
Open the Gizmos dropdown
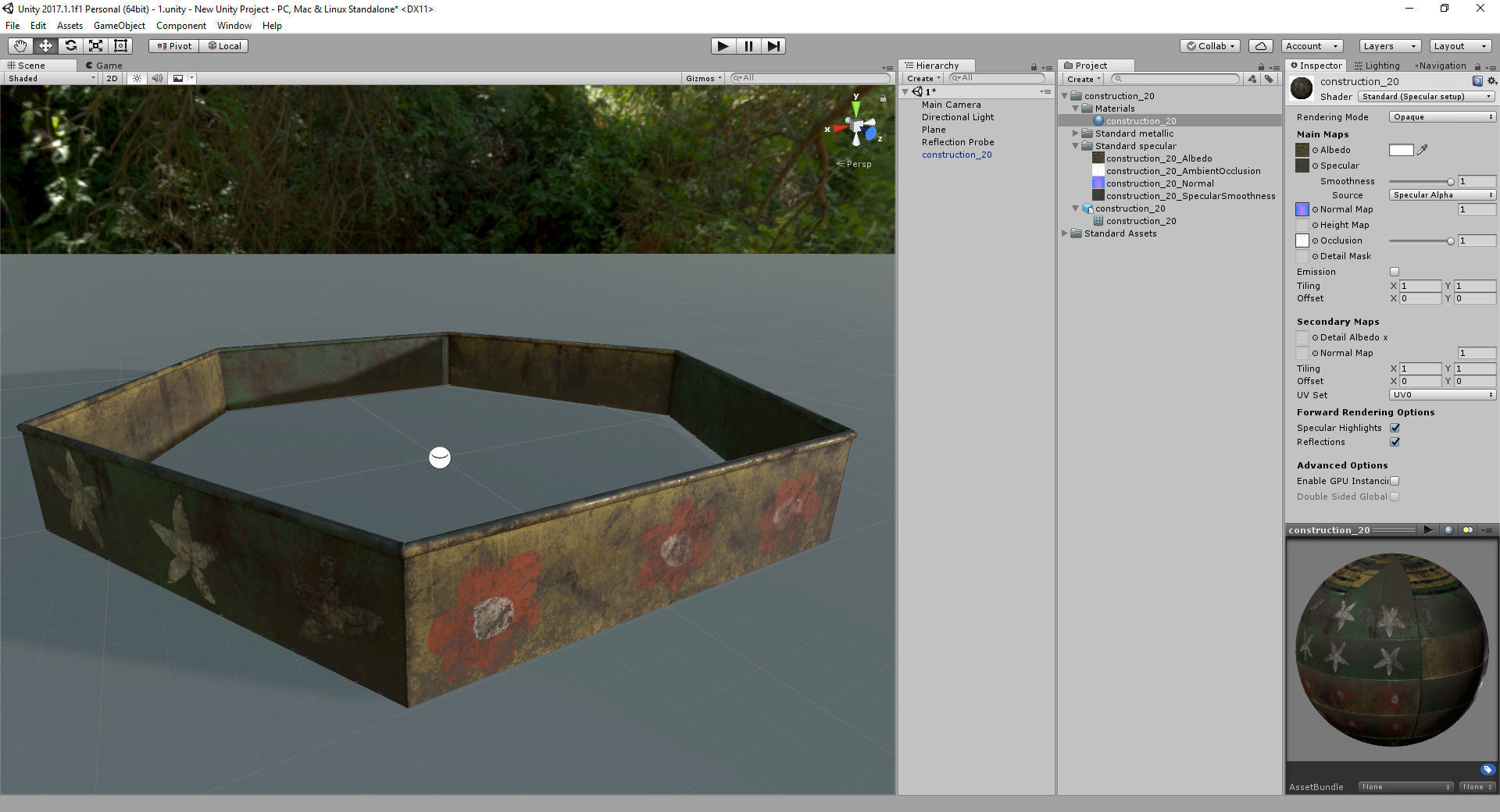702,78
